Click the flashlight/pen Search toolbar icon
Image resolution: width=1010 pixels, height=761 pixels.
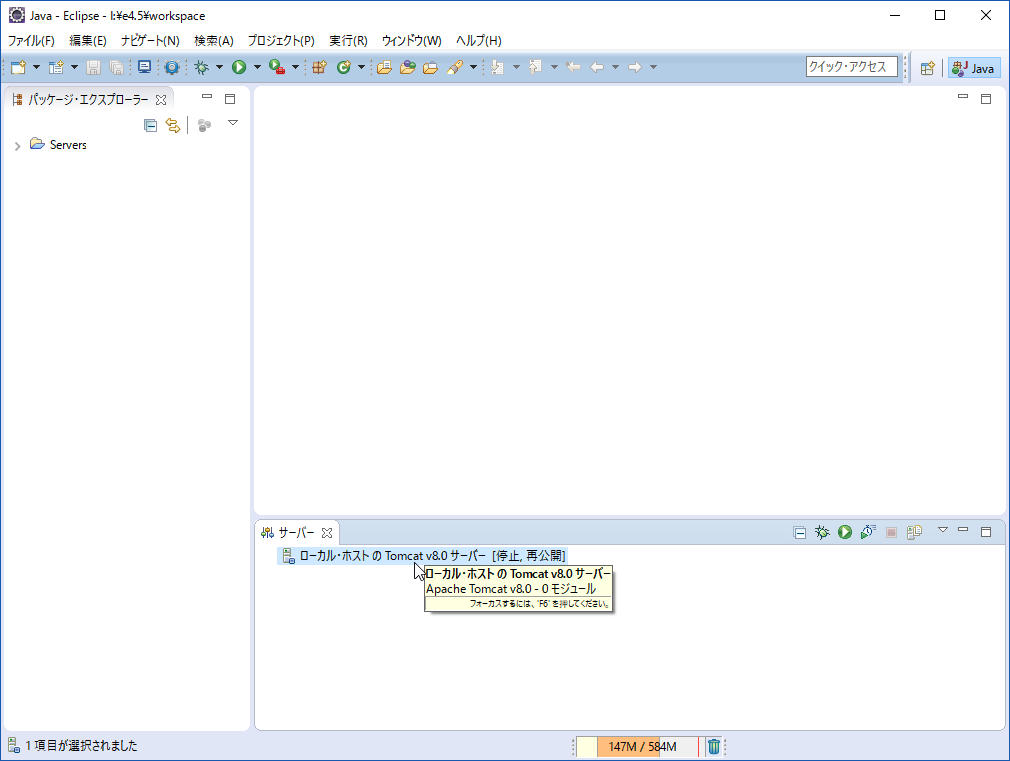click(x=455, y=67)
